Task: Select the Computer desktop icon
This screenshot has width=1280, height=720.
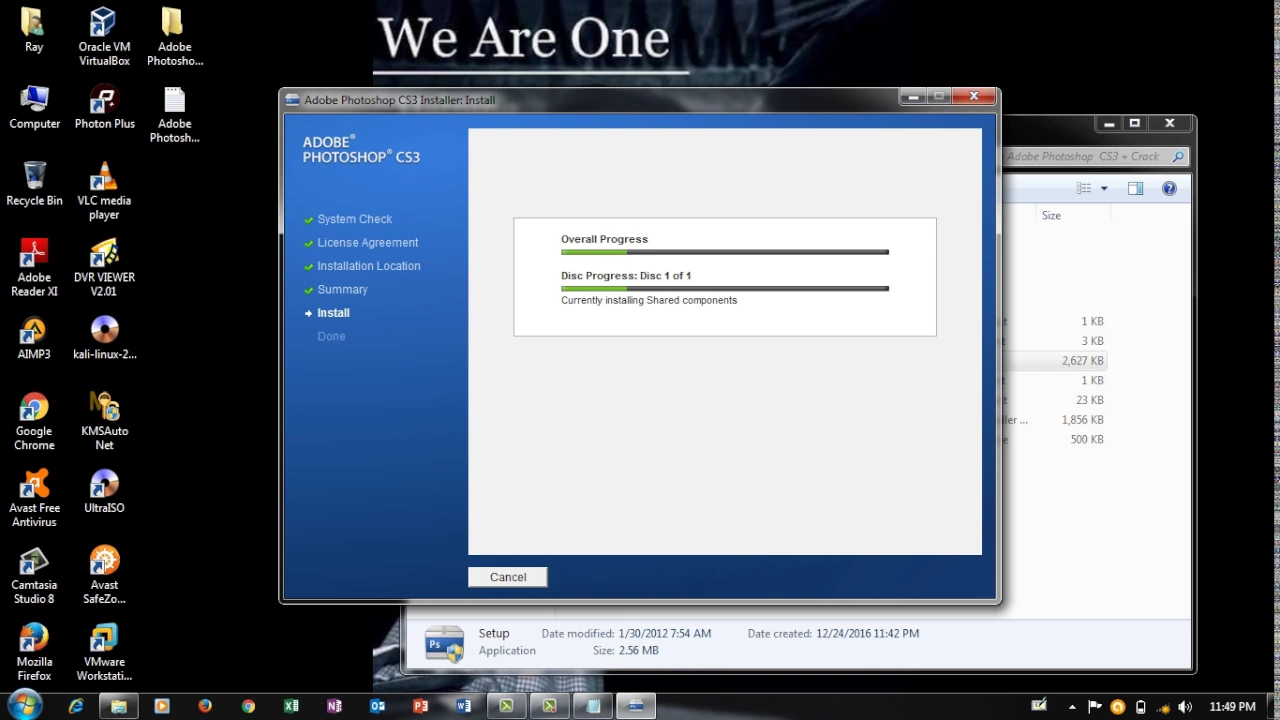Action: coord(34,107)
